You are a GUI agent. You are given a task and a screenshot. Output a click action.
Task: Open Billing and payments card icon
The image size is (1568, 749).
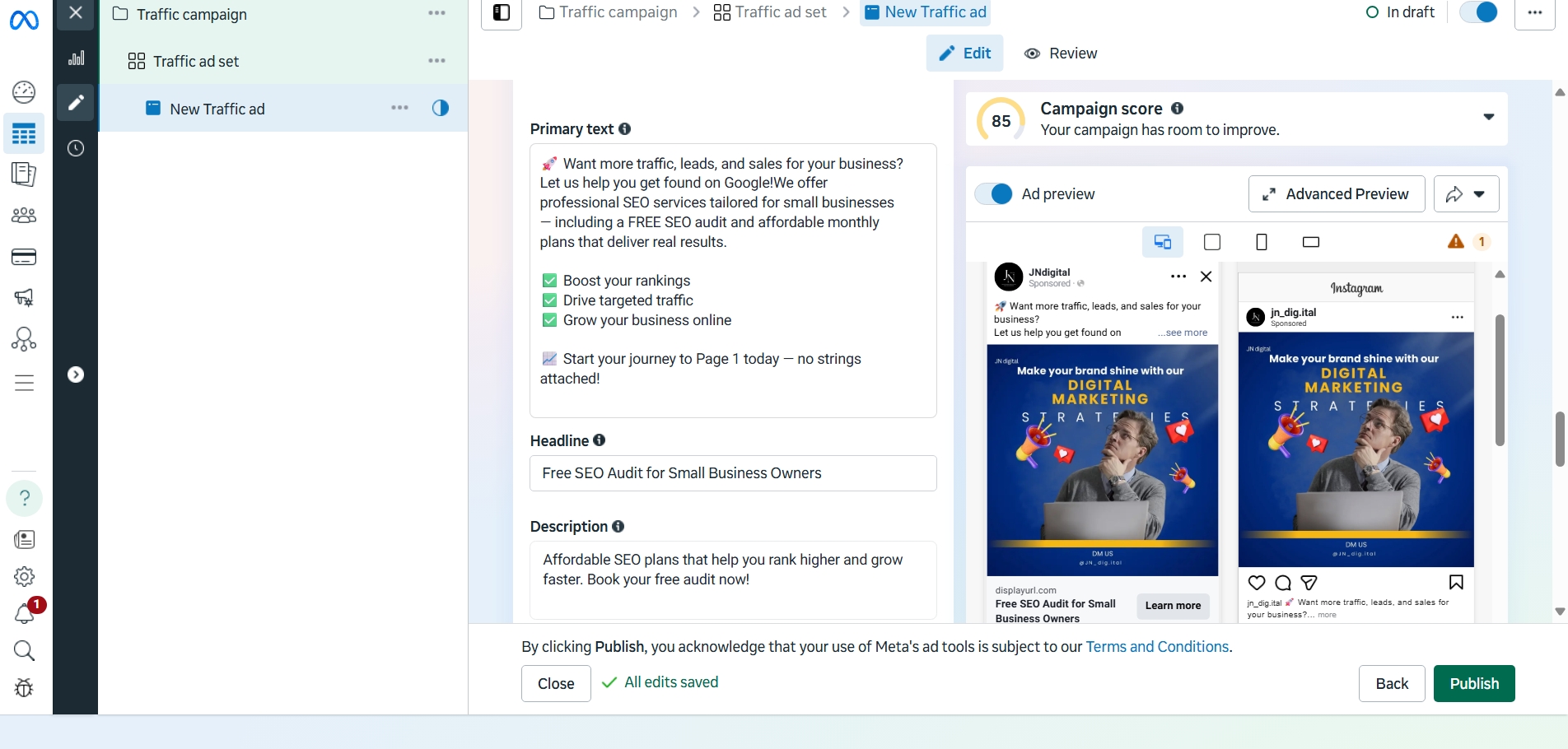coord(23,256)
